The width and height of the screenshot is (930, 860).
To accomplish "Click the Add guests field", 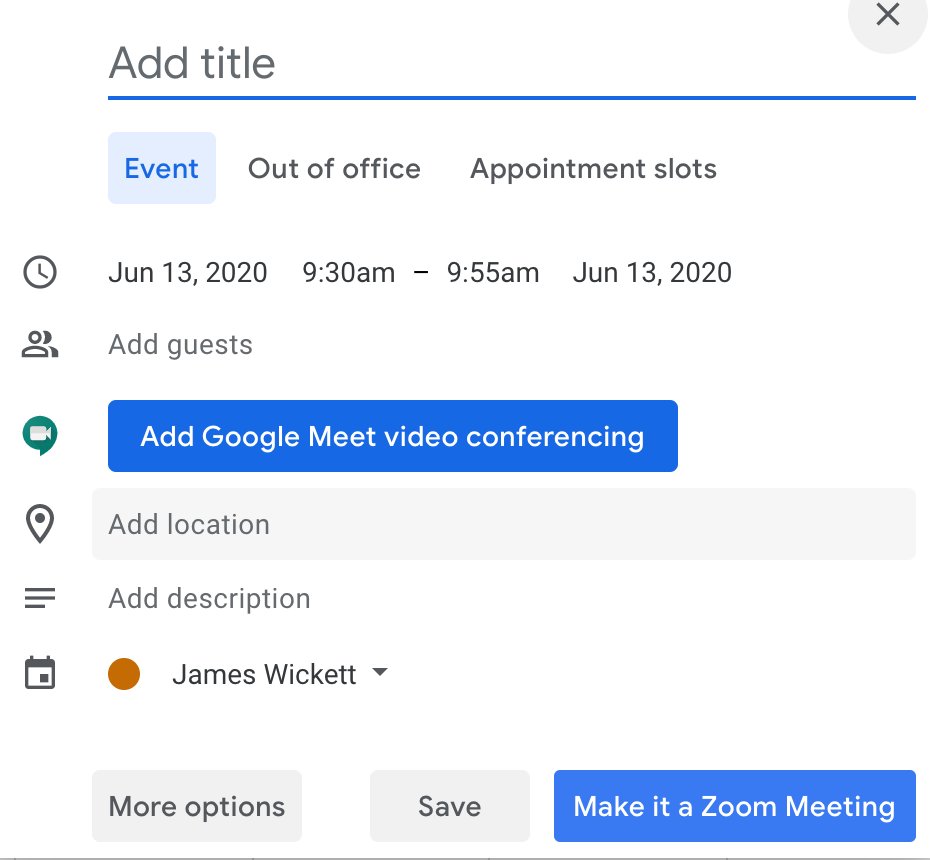I will tap(180, 345).
